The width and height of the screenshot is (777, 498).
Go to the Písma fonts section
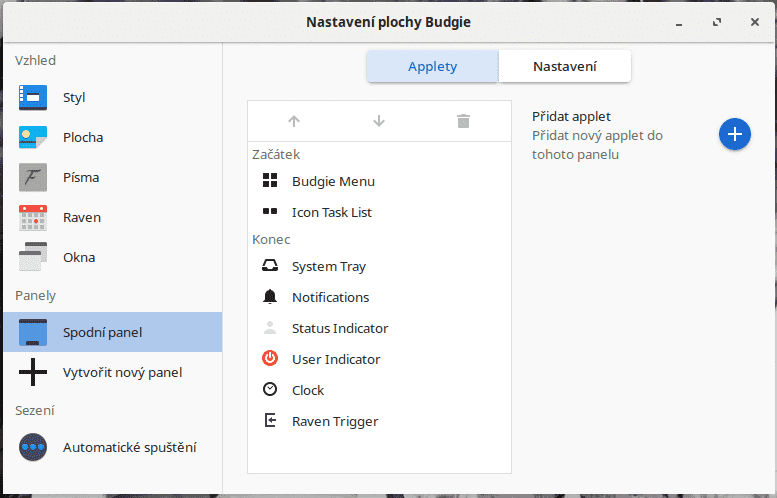(x=81, y=177)
